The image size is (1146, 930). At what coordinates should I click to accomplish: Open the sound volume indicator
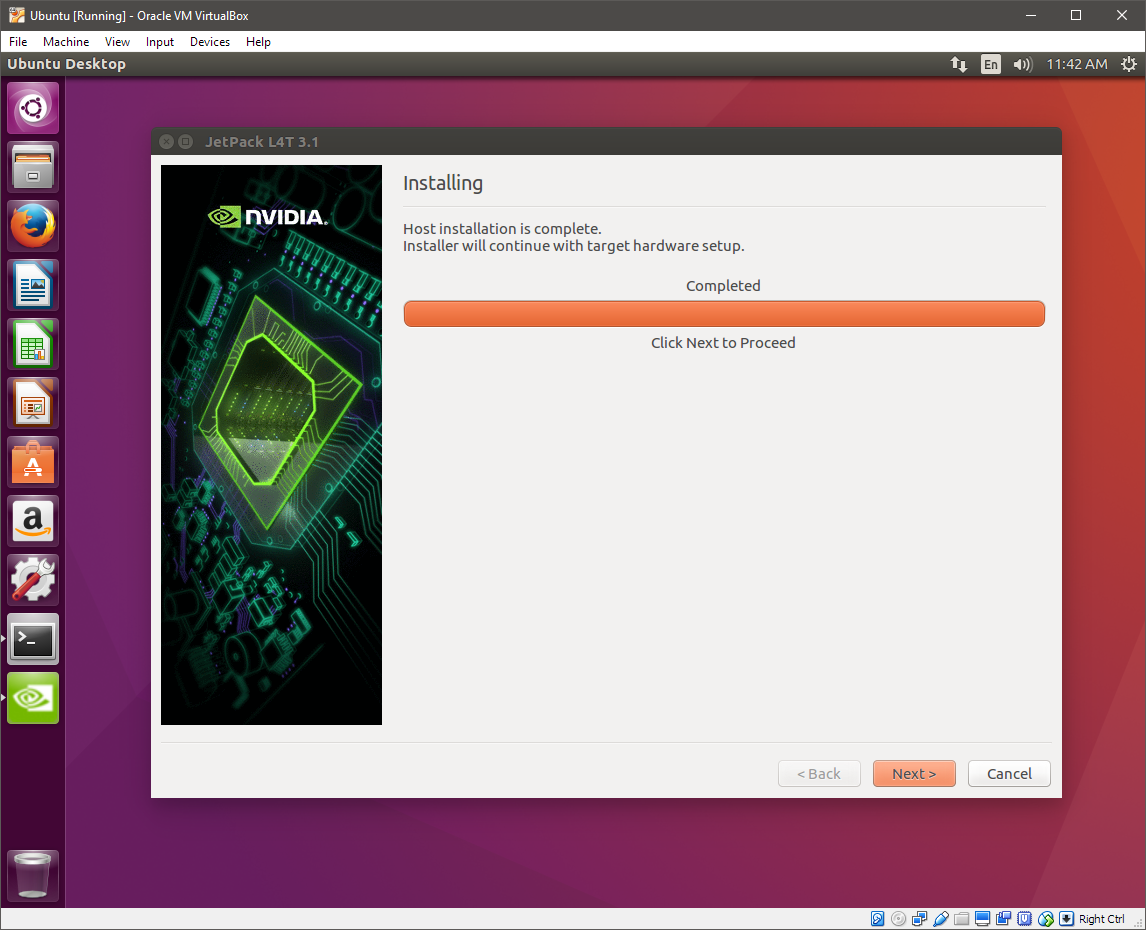(1022, 64)
